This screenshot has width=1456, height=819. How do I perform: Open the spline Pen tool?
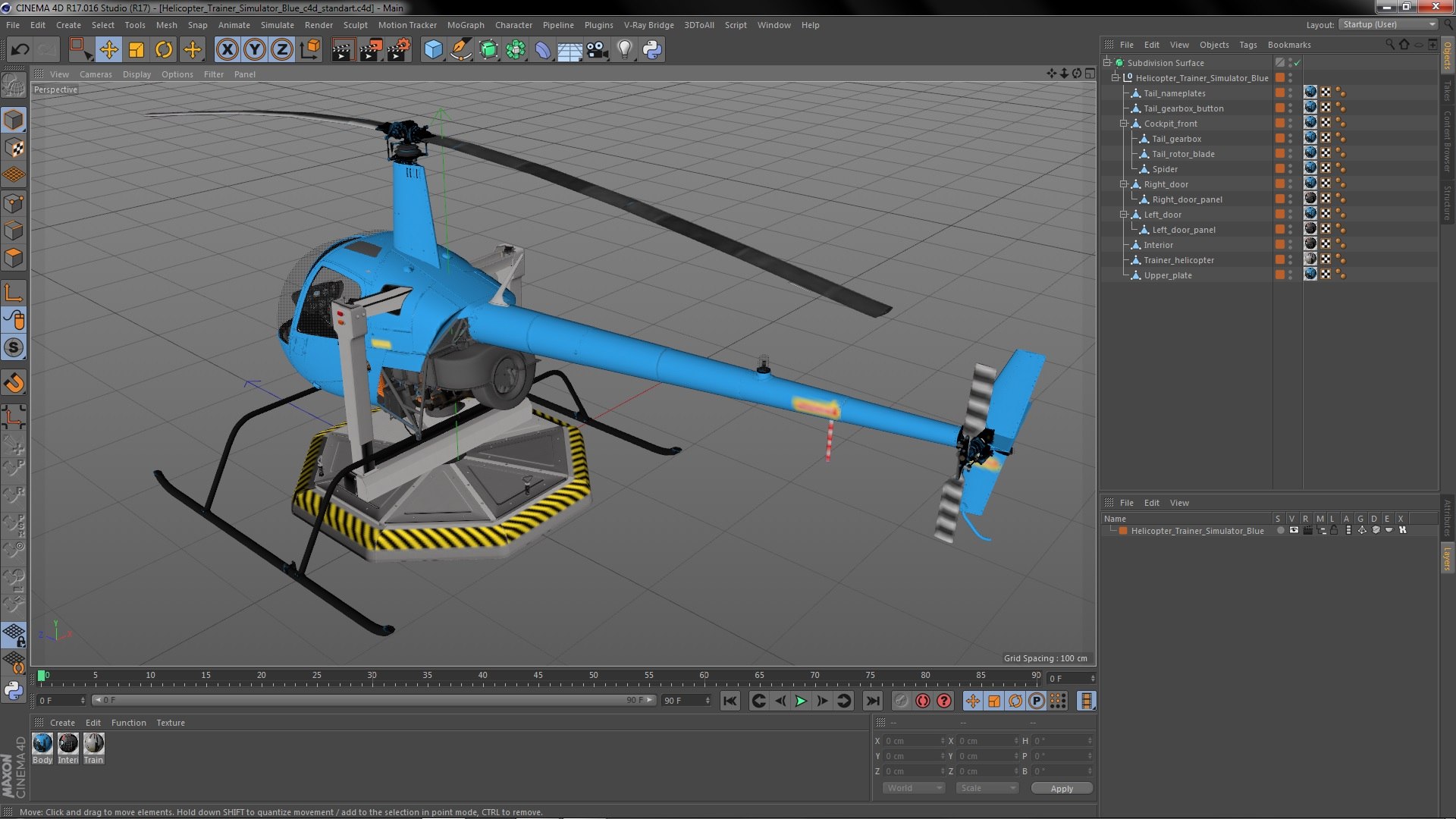tap(460, 50)
